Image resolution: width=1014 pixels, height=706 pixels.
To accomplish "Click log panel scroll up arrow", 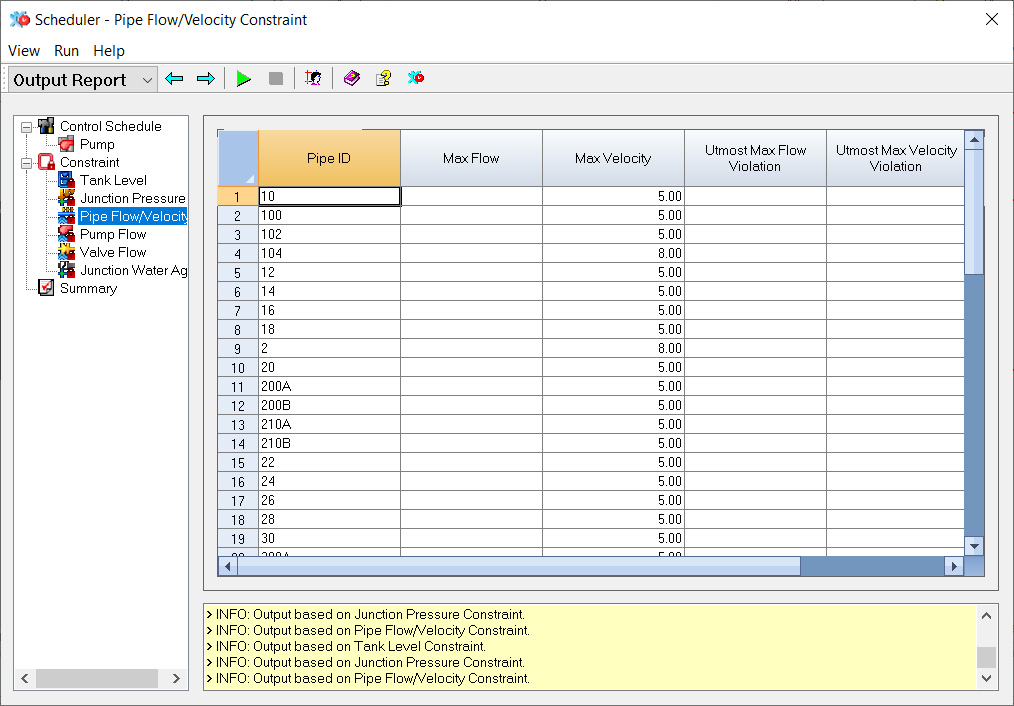I will (986, 615).
